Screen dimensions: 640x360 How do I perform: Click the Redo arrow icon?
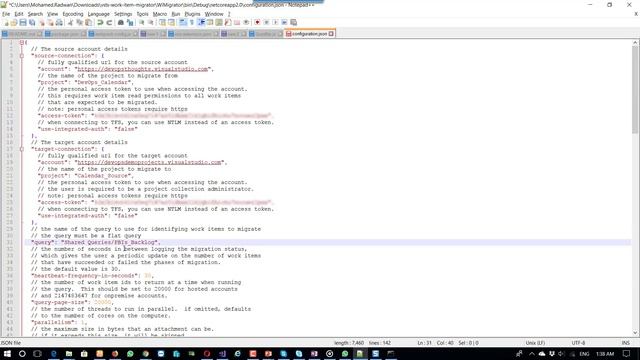(109, 22)
